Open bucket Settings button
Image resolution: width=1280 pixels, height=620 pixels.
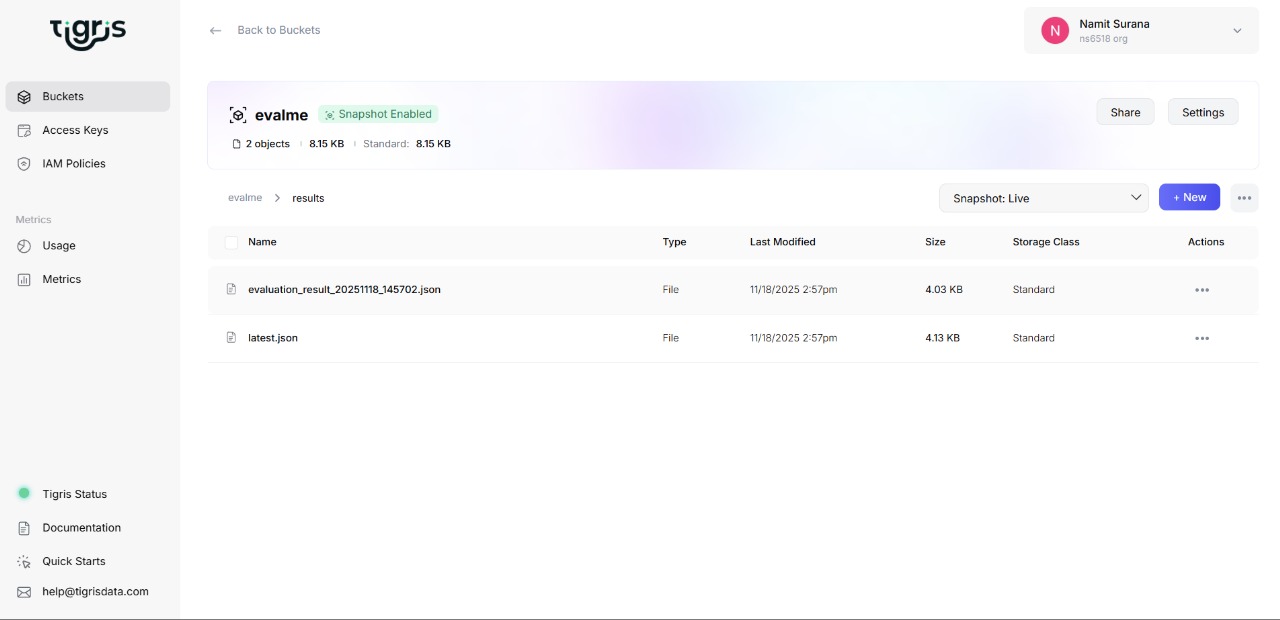coord(1203,112)
